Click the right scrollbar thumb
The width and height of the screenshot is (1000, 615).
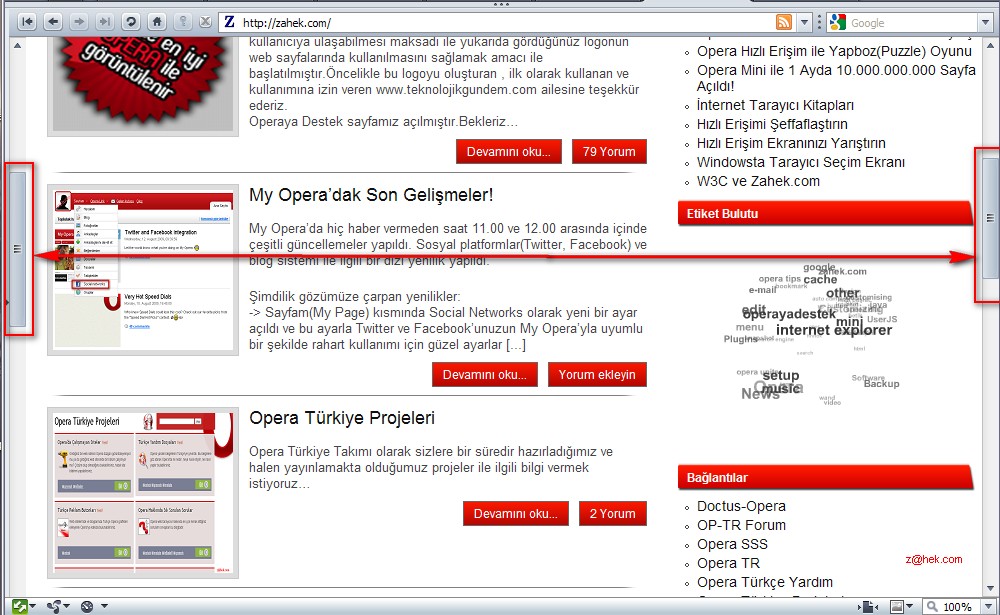[990, 218]
